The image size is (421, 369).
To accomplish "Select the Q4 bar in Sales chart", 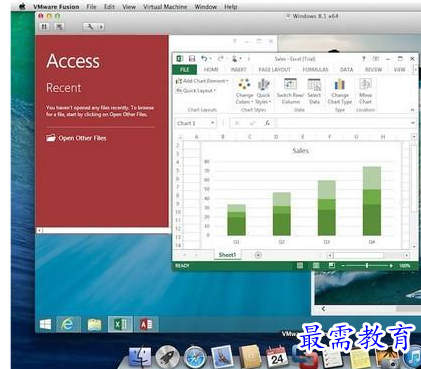I will click(x=372, y=201).
